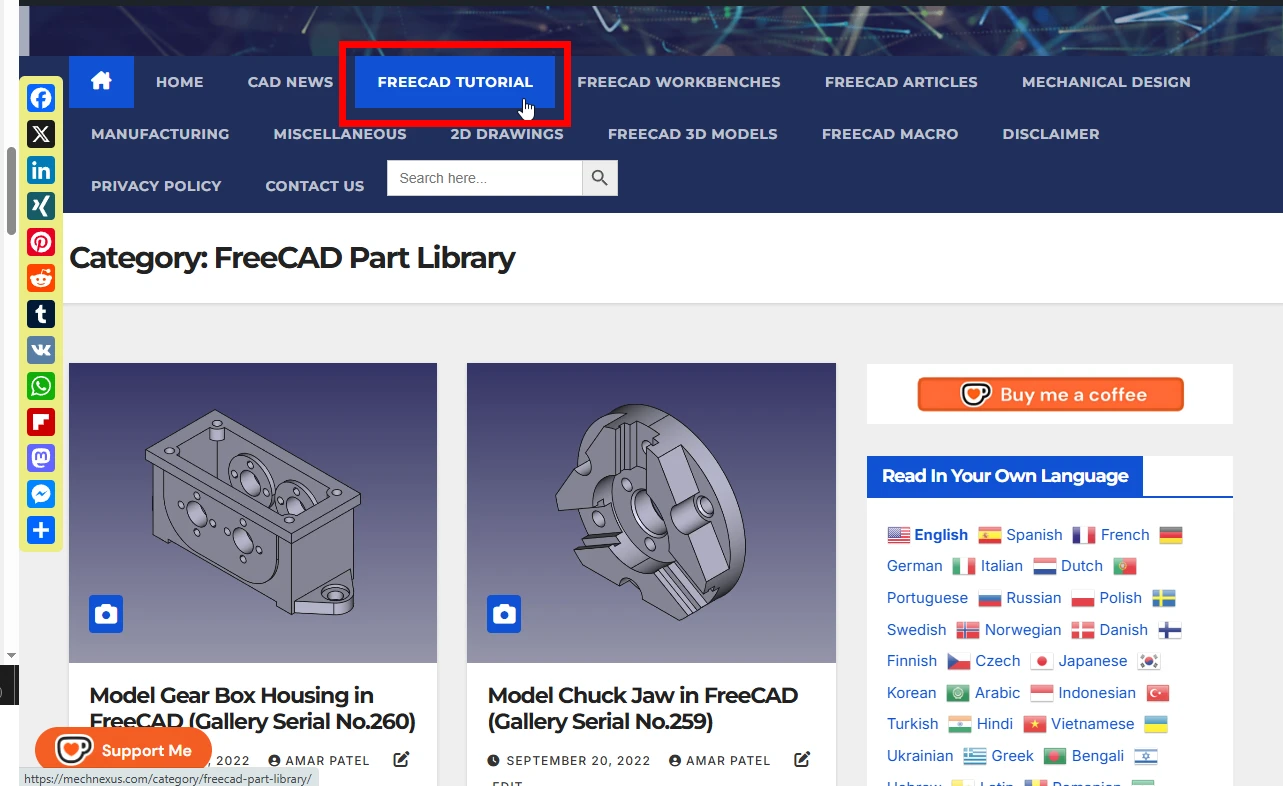Click the search magnifier button
1283x786 pixels.
pyautogui.click(x=600, y=178)
